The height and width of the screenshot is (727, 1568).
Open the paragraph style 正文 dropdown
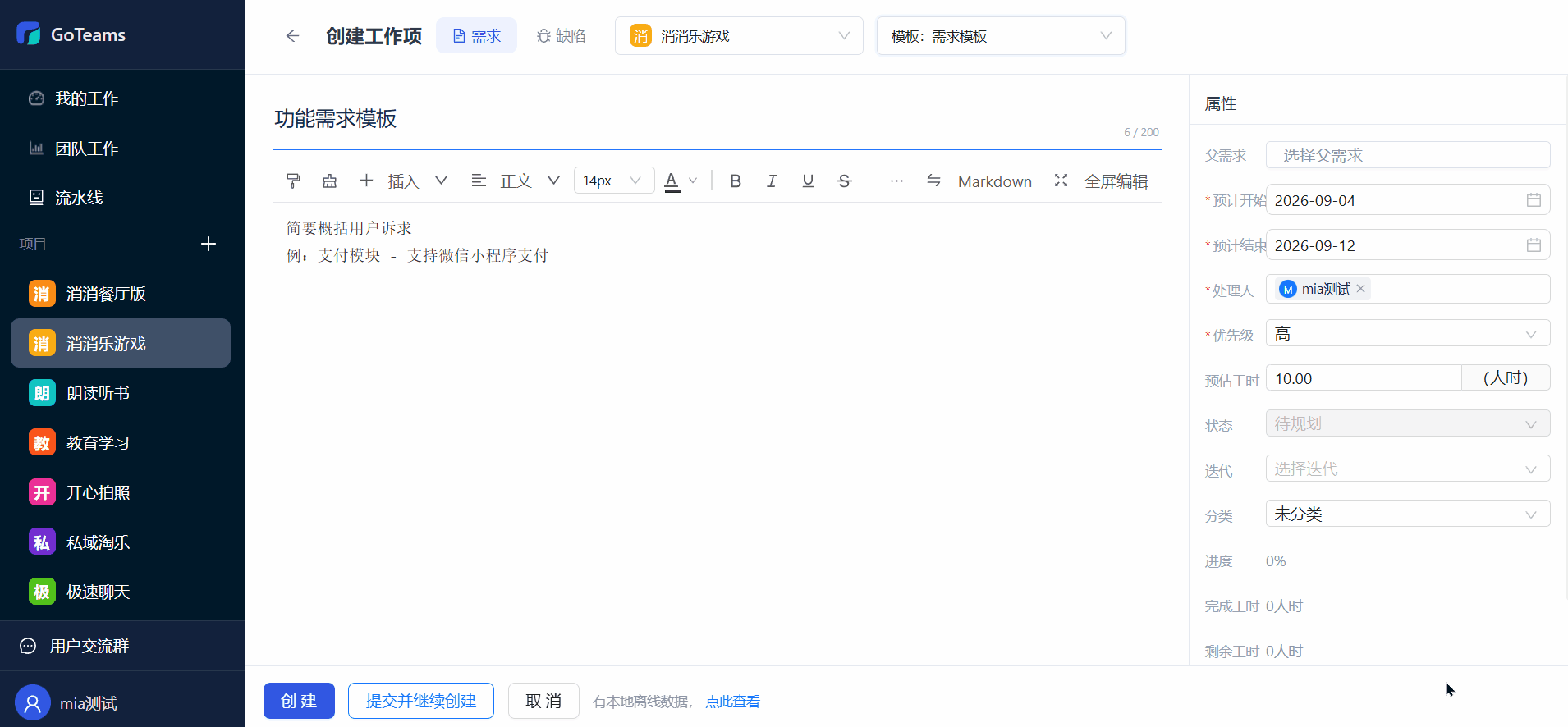[516, 181]
